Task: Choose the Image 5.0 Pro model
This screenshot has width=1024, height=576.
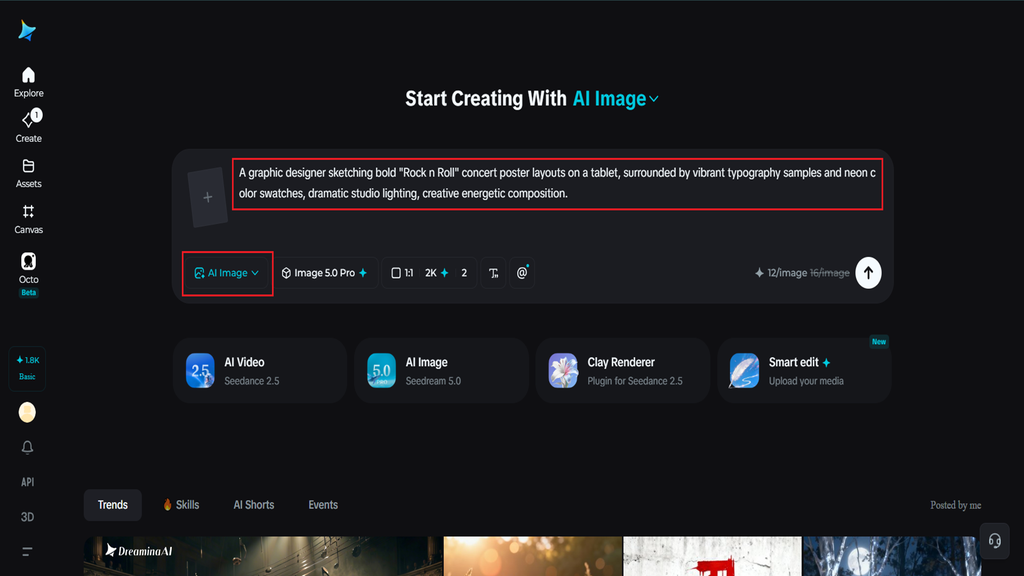Action: point(325,273)
